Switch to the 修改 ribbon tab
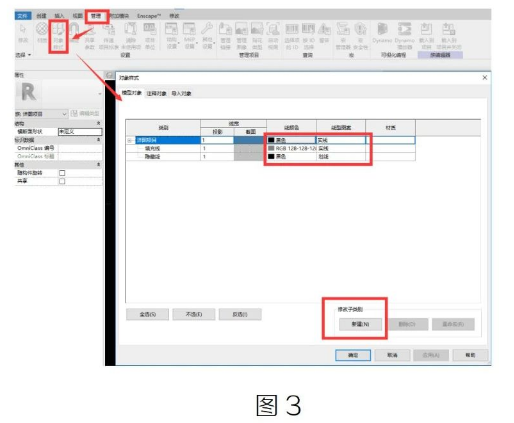Screen dimensions: 514x423 [x=174, y=16]
